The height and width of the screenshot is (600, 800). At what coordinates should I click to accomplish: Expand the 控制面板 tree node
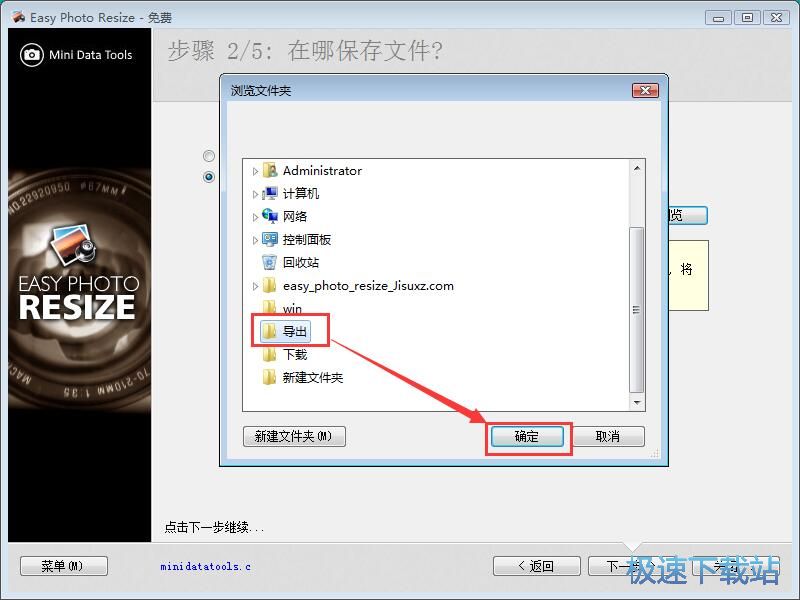tap(255, 240)
